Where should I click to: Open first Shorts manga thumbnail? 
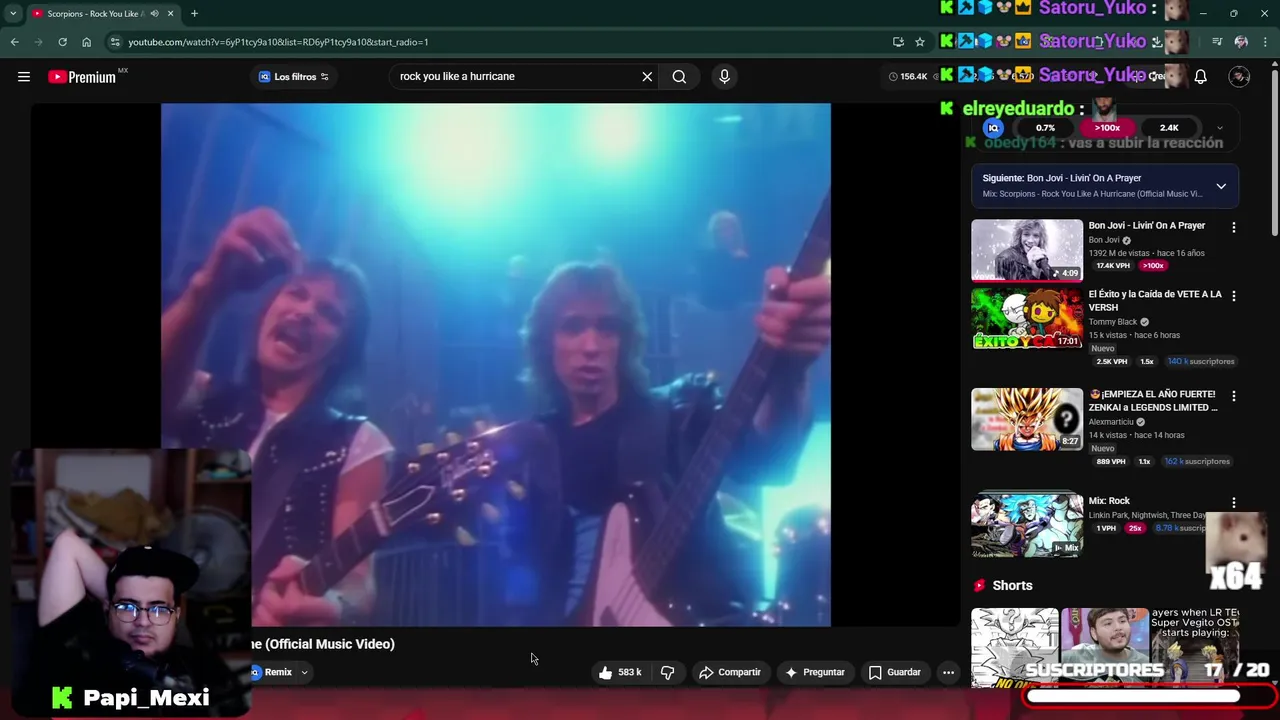(x=1015, y=647)
